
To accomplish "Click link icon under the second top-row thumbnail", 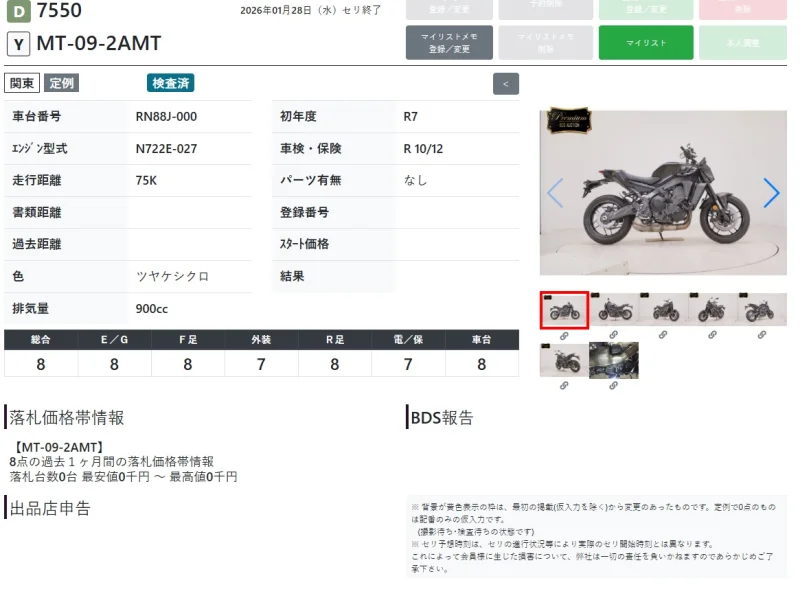I will point(613,335).
